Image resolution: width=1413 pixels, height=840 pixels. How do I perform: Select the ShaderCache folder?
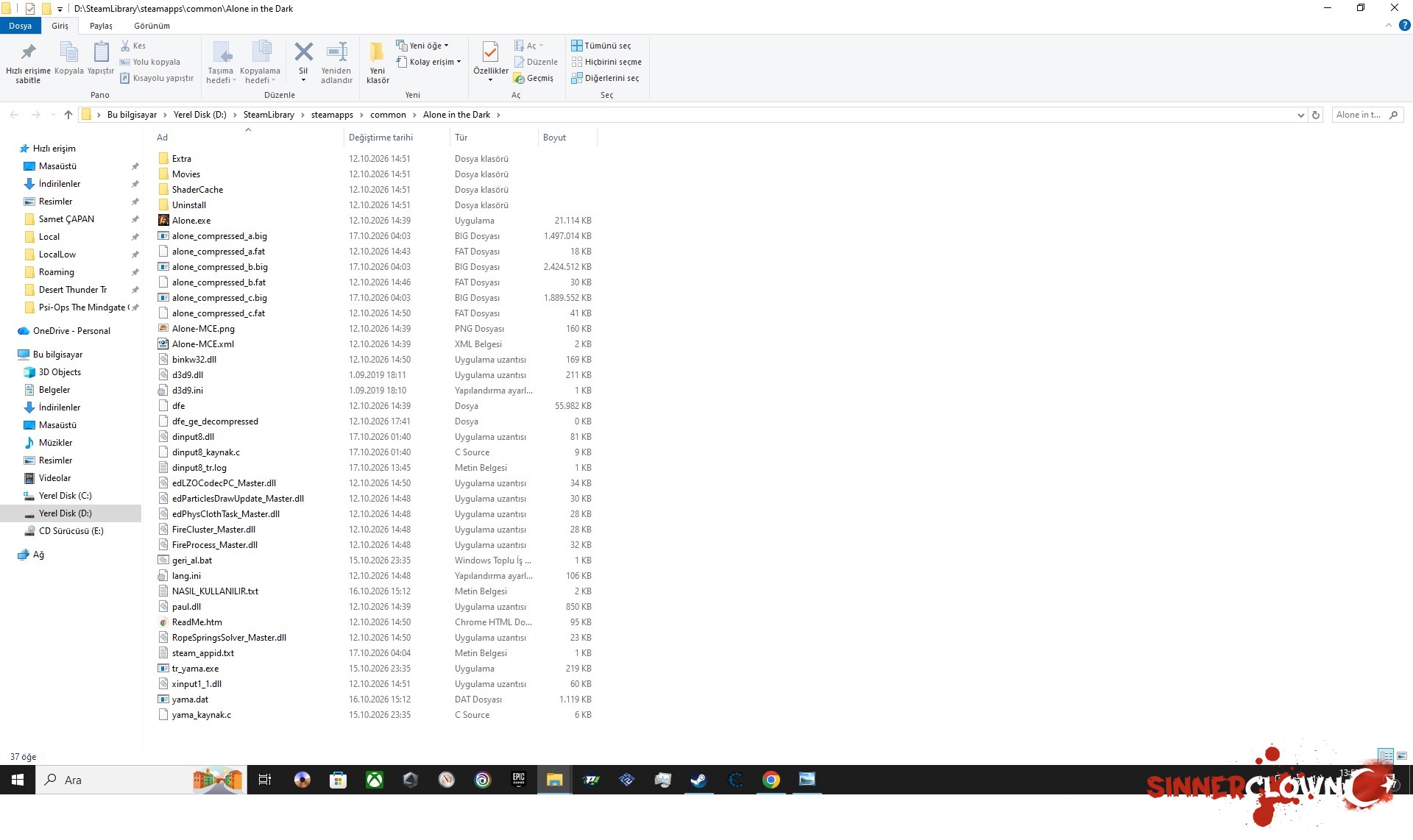pyautogui.click(x=197, y=190)
